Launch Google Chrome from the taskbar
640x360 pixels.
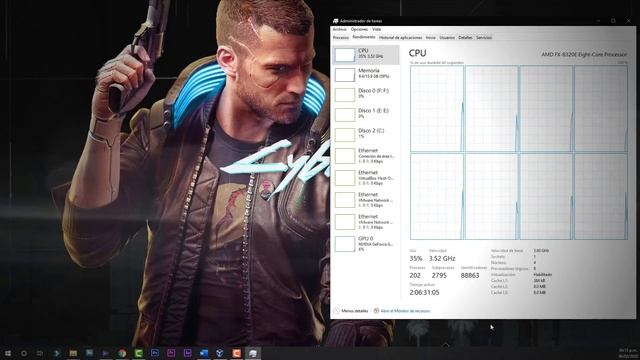tap(122, 353)
